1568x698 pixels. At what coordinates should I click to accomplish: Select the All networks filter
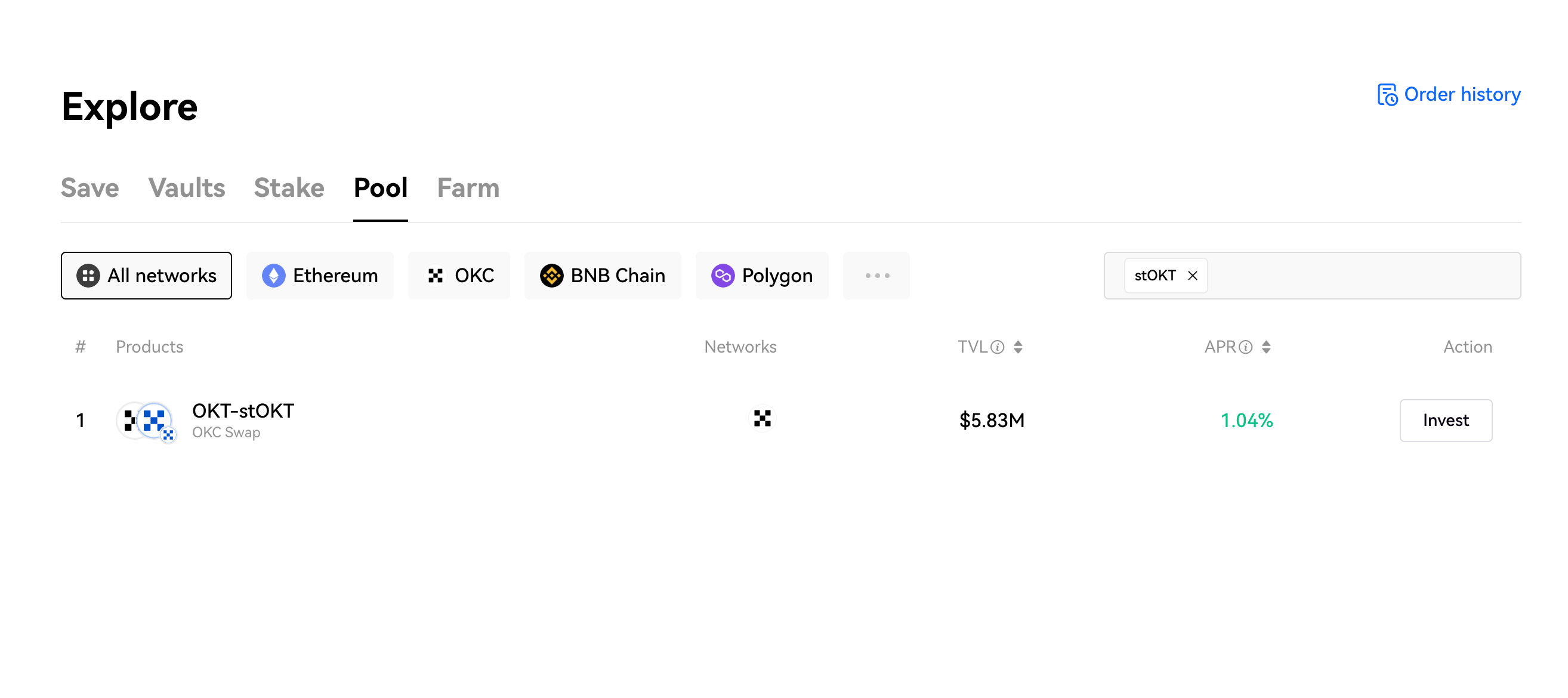click(146, 276)
